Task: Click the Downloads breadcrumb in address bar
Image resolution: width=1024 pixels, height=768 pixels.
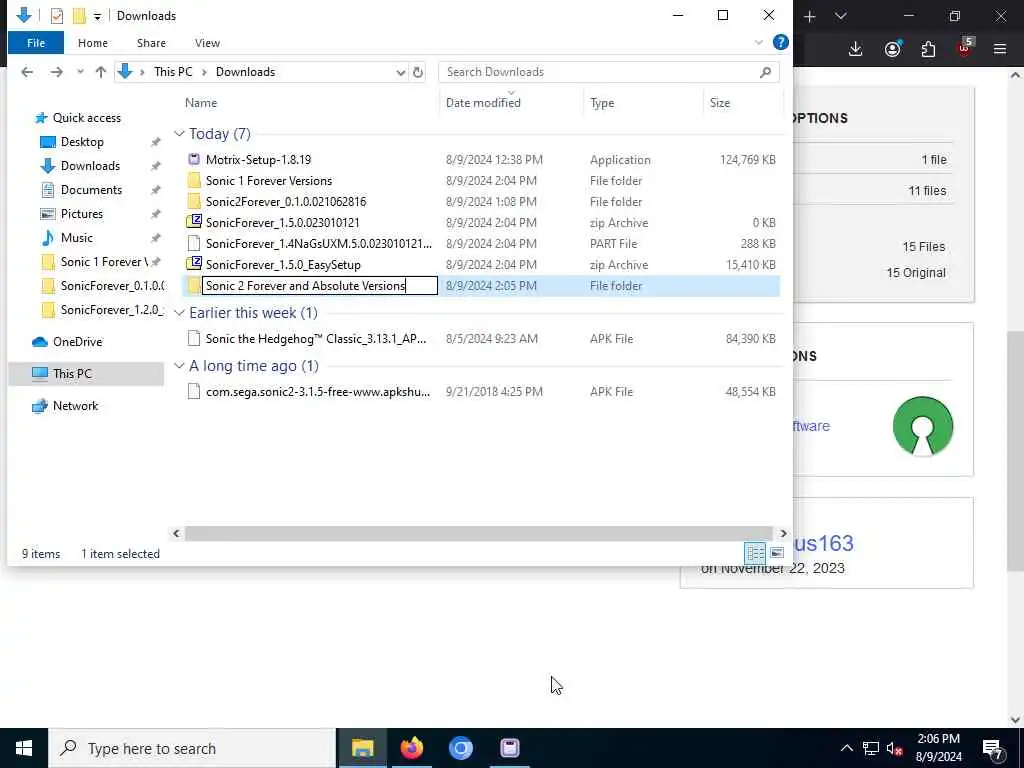Action: [246, 72]
